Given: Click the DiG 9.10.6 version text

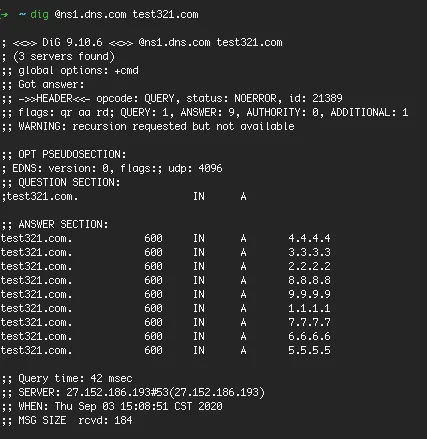Looking at the screenshot, I should coord(72,43).
